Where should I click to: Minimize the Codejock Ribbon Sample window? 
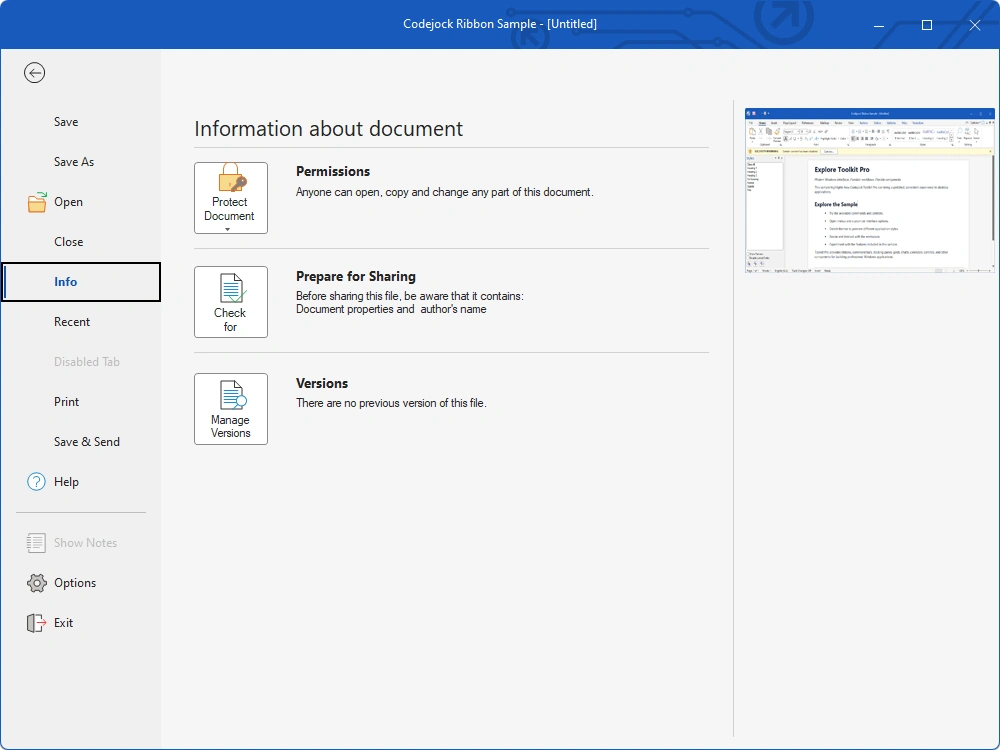(879, 25)
